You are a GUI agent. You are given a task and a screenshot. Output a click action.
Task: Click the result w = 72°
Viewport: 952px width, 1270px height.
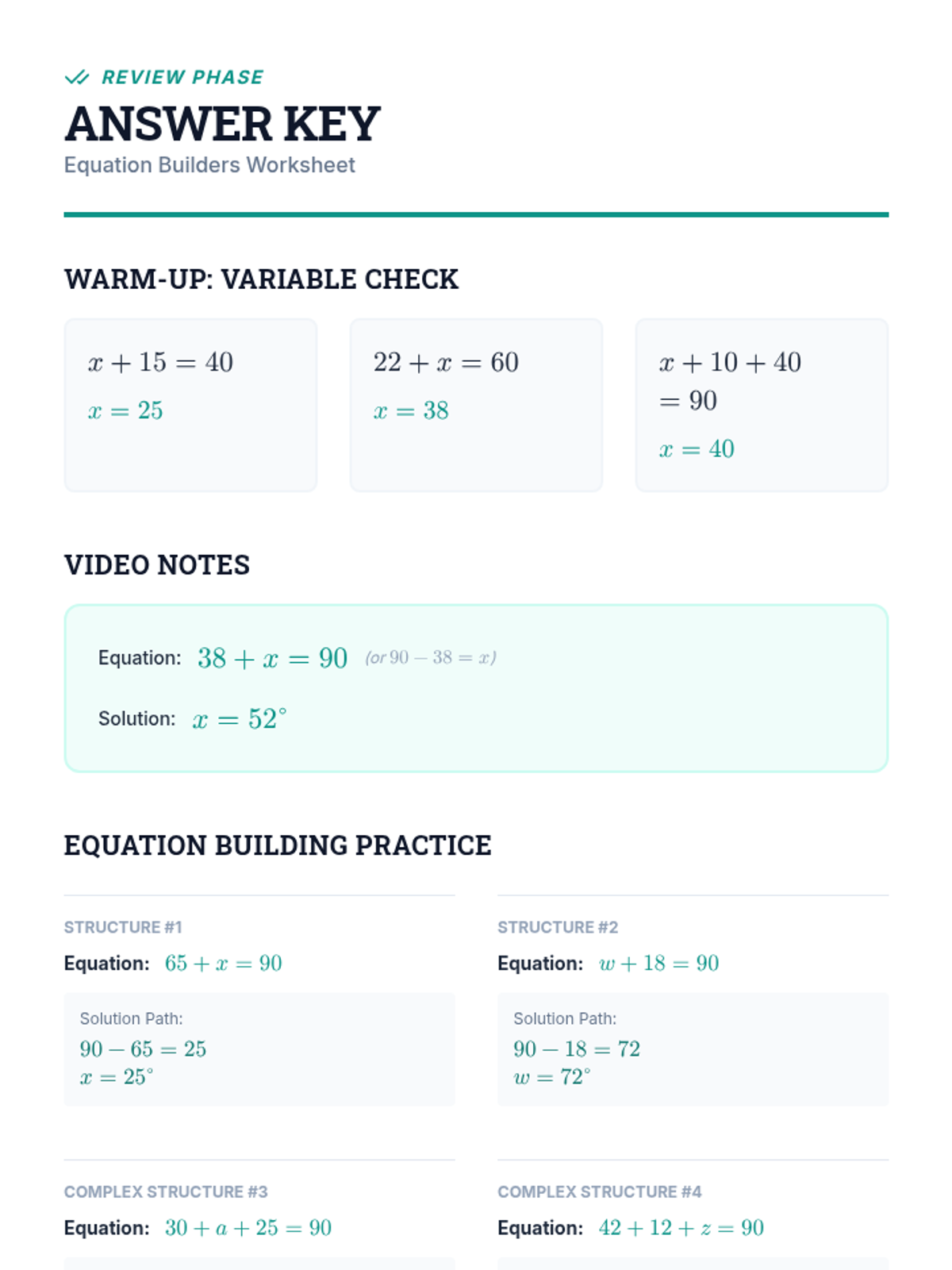(x=552, y=1077)
